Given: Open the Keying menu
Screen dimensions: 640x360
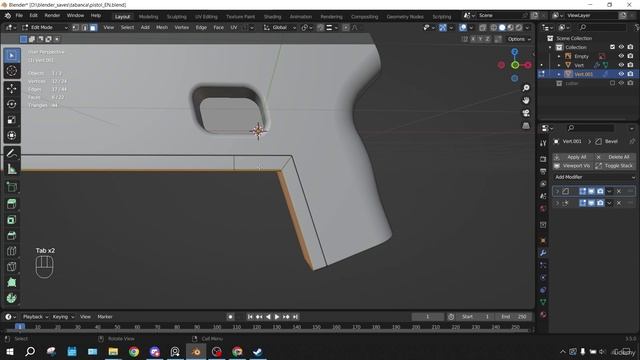Looking at the screenshot, I should click(x=63, y=317).
